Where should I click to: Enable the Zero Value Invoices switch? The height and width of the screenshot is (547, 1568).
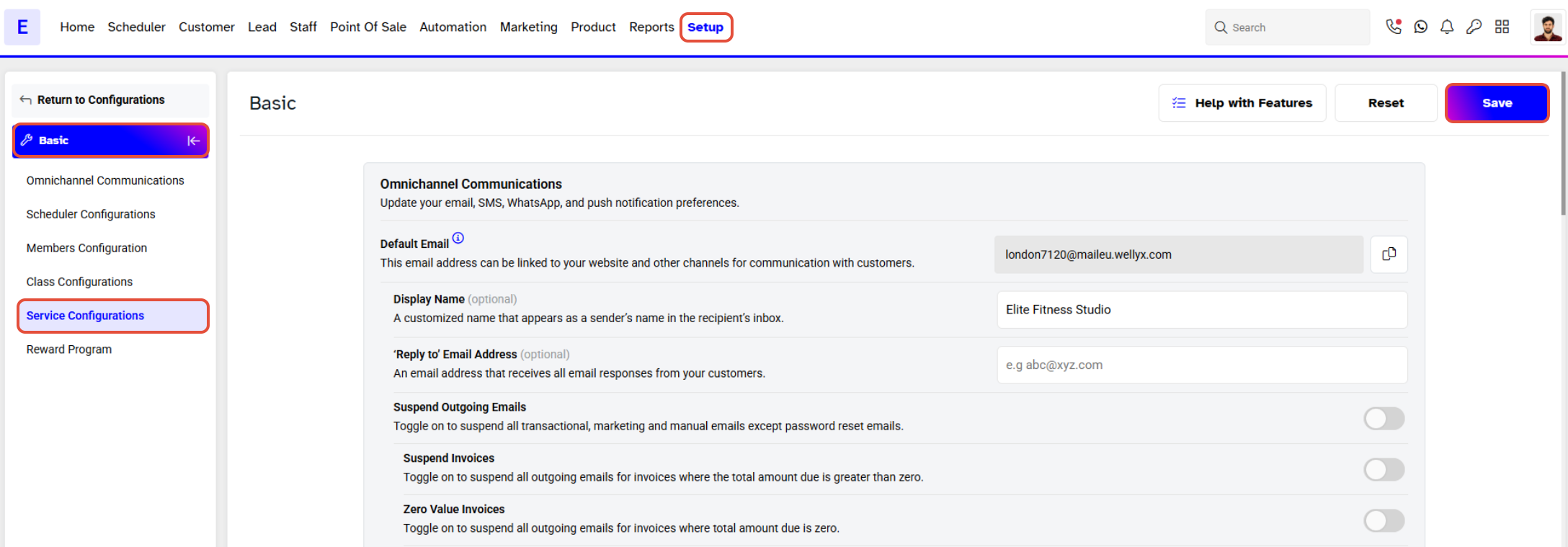1384,520
